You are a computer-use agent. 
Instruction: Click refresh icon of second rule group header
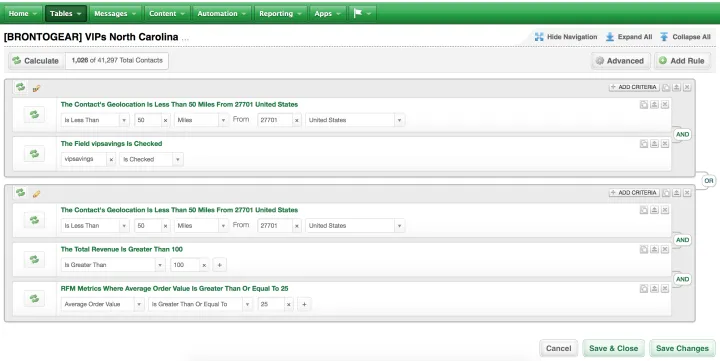tap(20, 193)
